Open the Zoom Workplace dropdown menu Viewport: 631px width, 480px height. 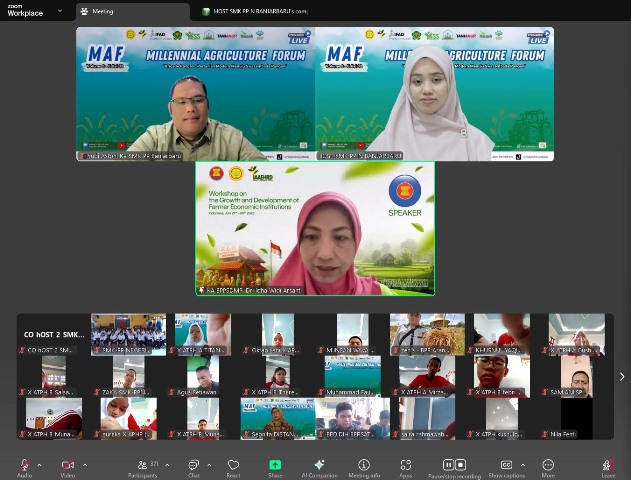click(x=59, y=11)
